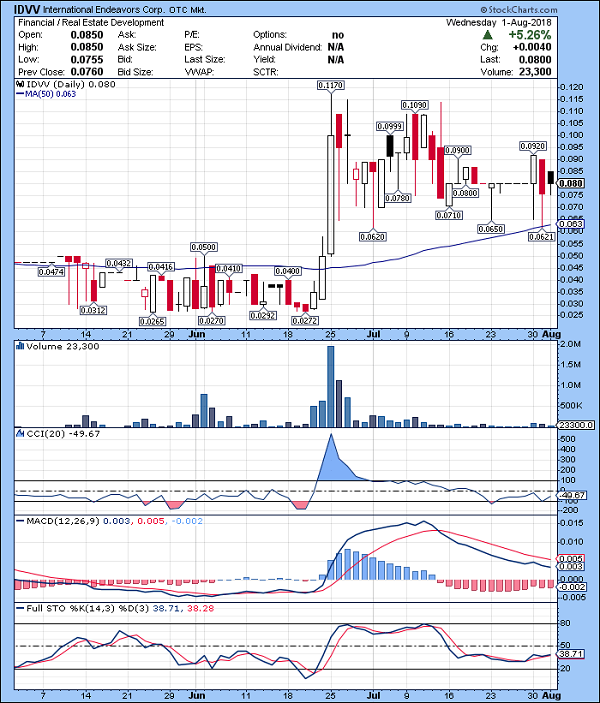Click the MA(50) 0.063 legend text
The image size is (600, 703).
click(x=50, y=94)
